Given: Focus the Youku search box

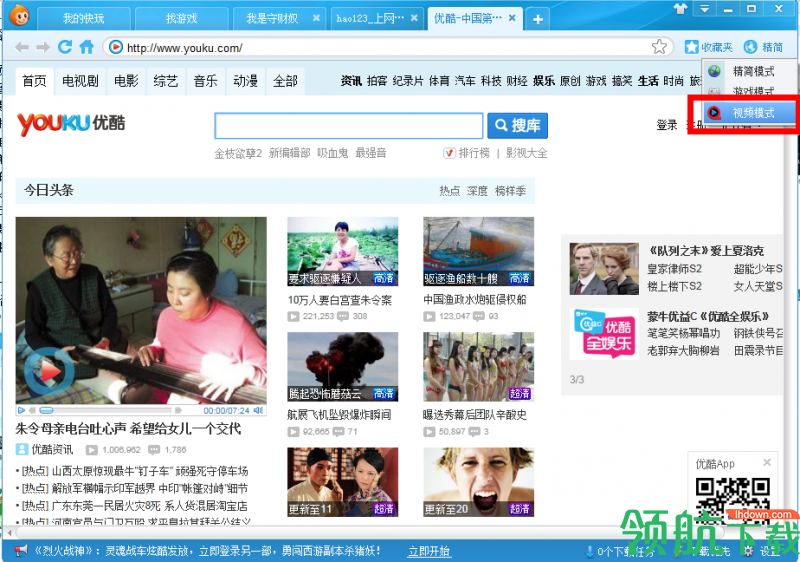Looking at the screenshot, I should tap(348, 125).
